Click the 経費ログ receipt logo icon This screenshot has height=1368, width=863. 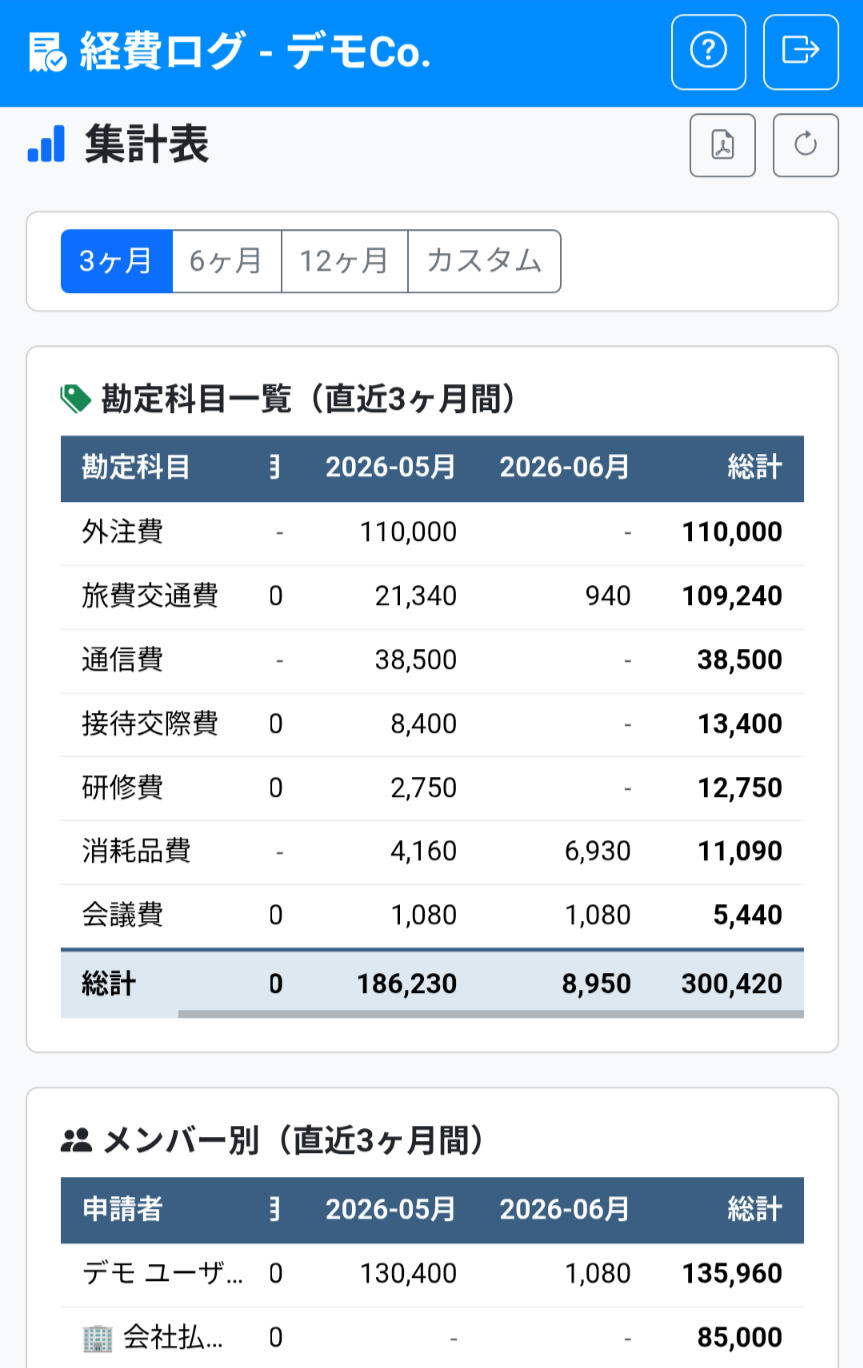pos(47,52)
